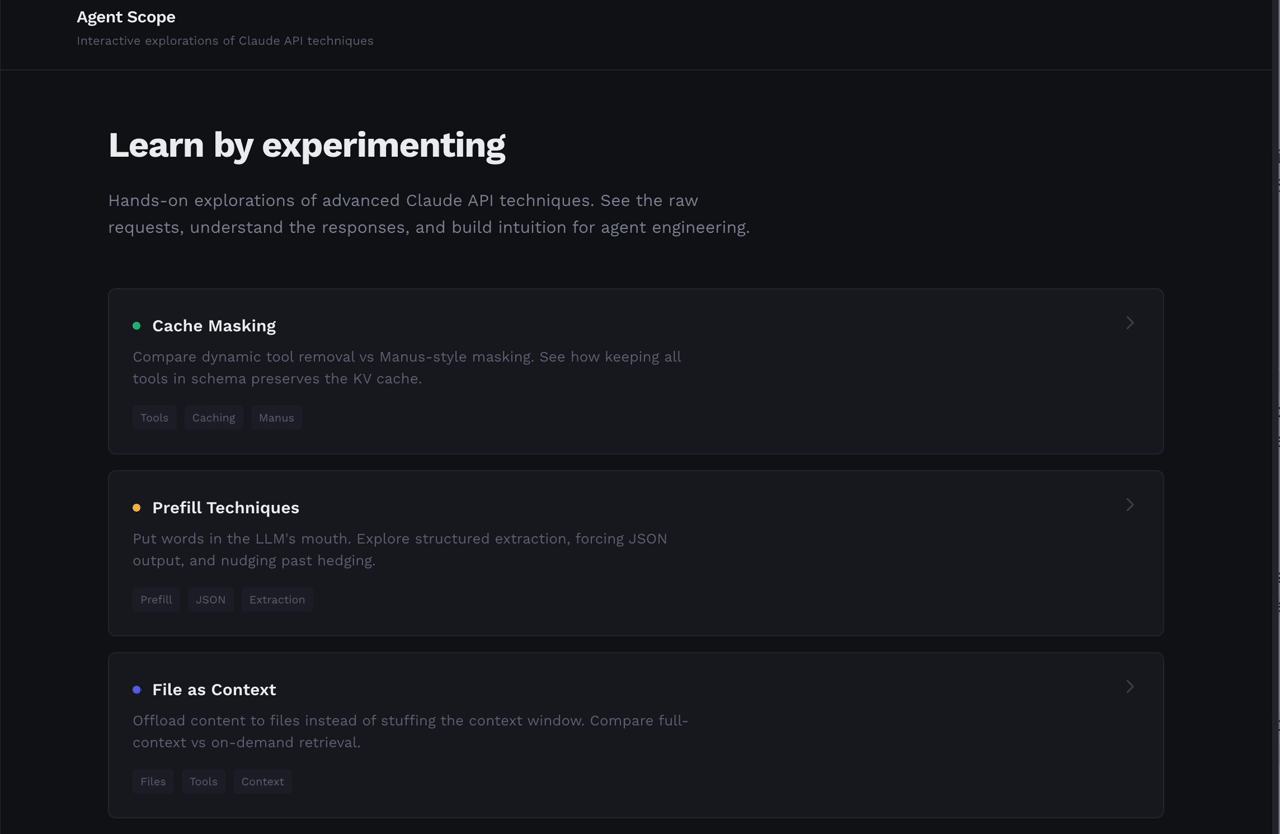
Task: Click the blue dot beside File as Context
Action: coord(137,690)
